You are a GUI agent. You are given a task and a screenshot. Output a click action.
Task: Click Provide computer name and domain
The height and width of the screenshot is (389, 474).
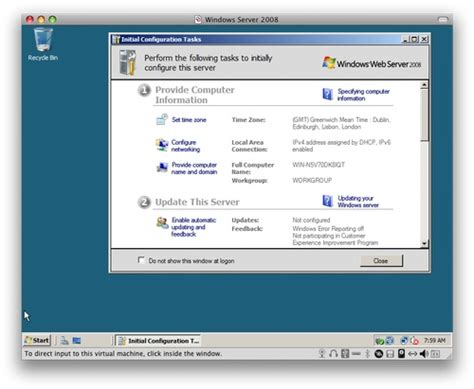click(194, 168)
